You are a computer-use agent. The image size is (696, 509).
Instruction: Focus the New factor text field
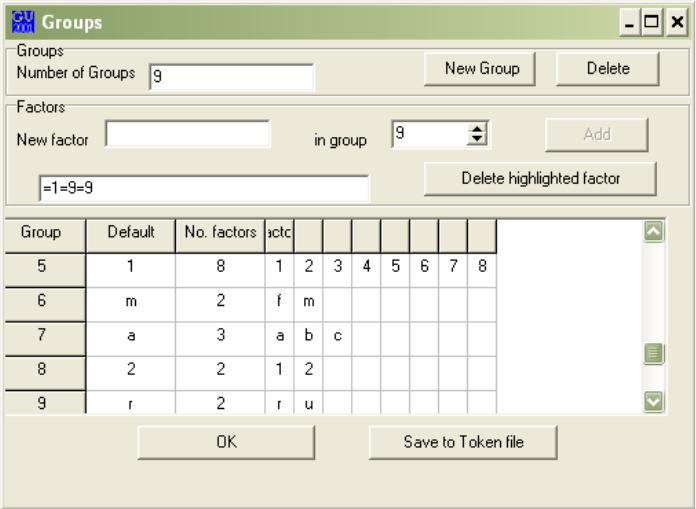coord(188,135)
